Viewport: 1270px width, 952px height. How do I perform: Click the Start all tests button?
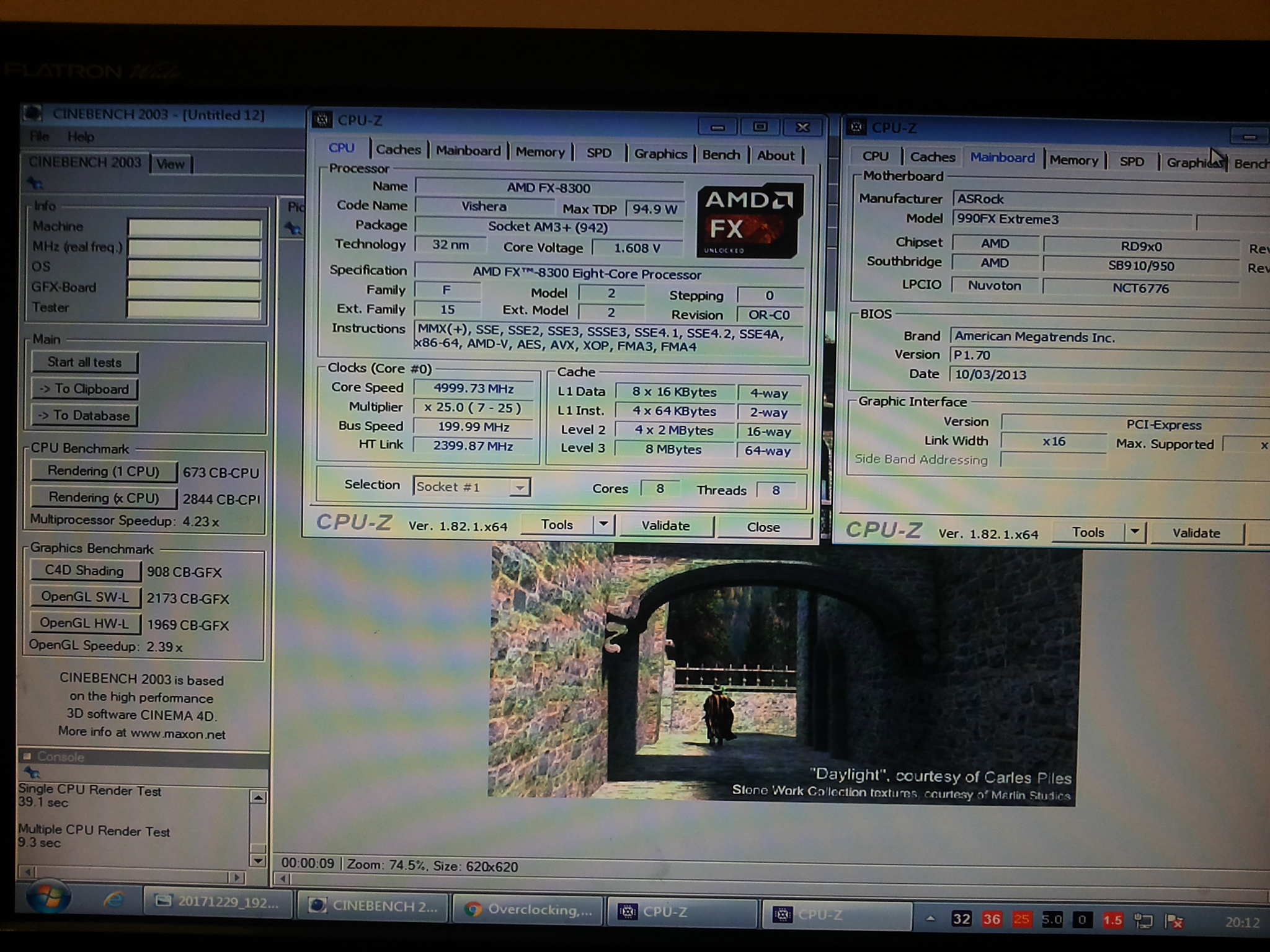click(x=84, y=362)
